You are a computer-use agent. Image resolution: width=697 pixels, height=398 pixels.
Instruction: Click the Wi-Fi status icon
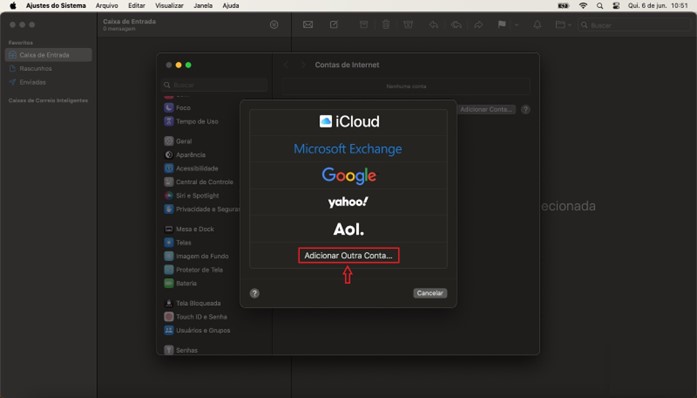(583, 6)
